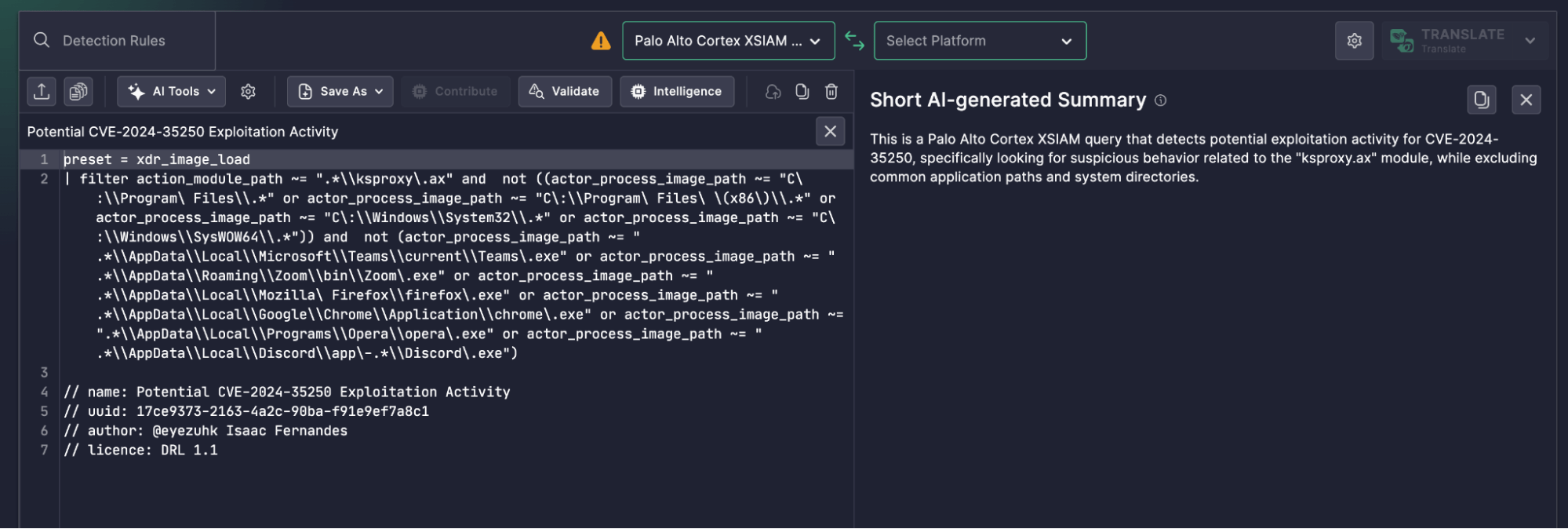Click the Detection Rules search magnifier icon

pyautogui.click(x=42, y=40)
